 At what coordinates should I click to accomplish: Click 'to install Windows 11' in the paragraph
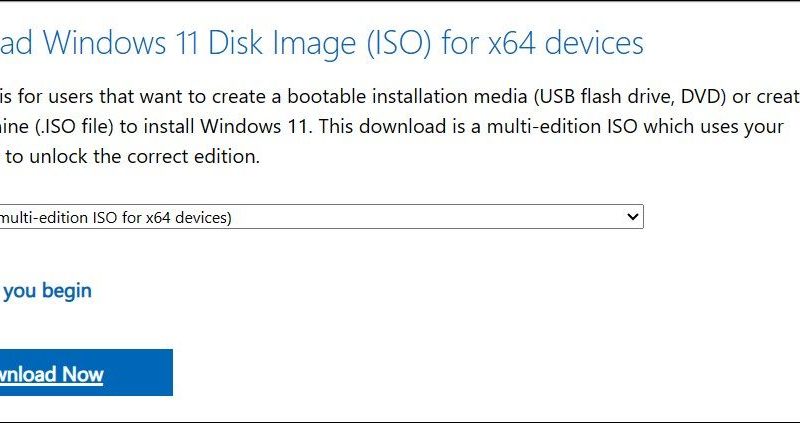215,127
